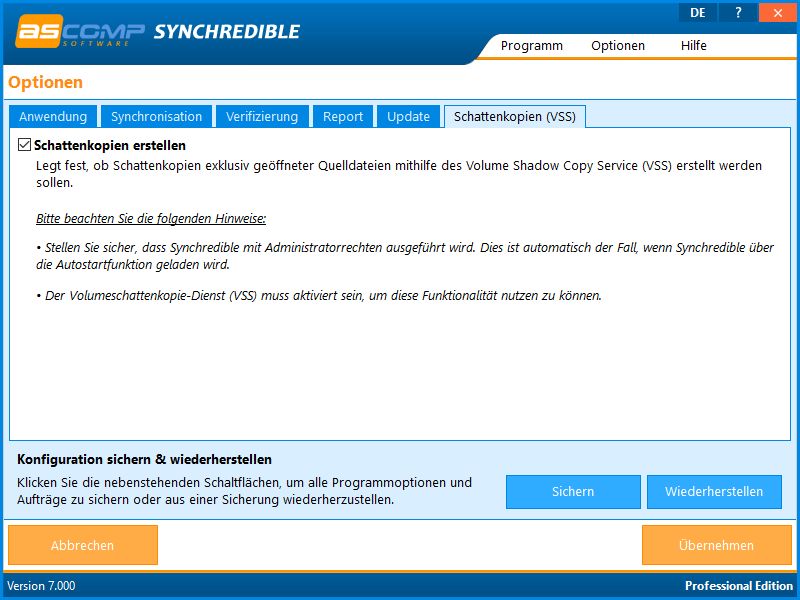The image size is (800, 600).
Task: Click the SYNCHREDIBLE title text
Action: tap(227, 32)
